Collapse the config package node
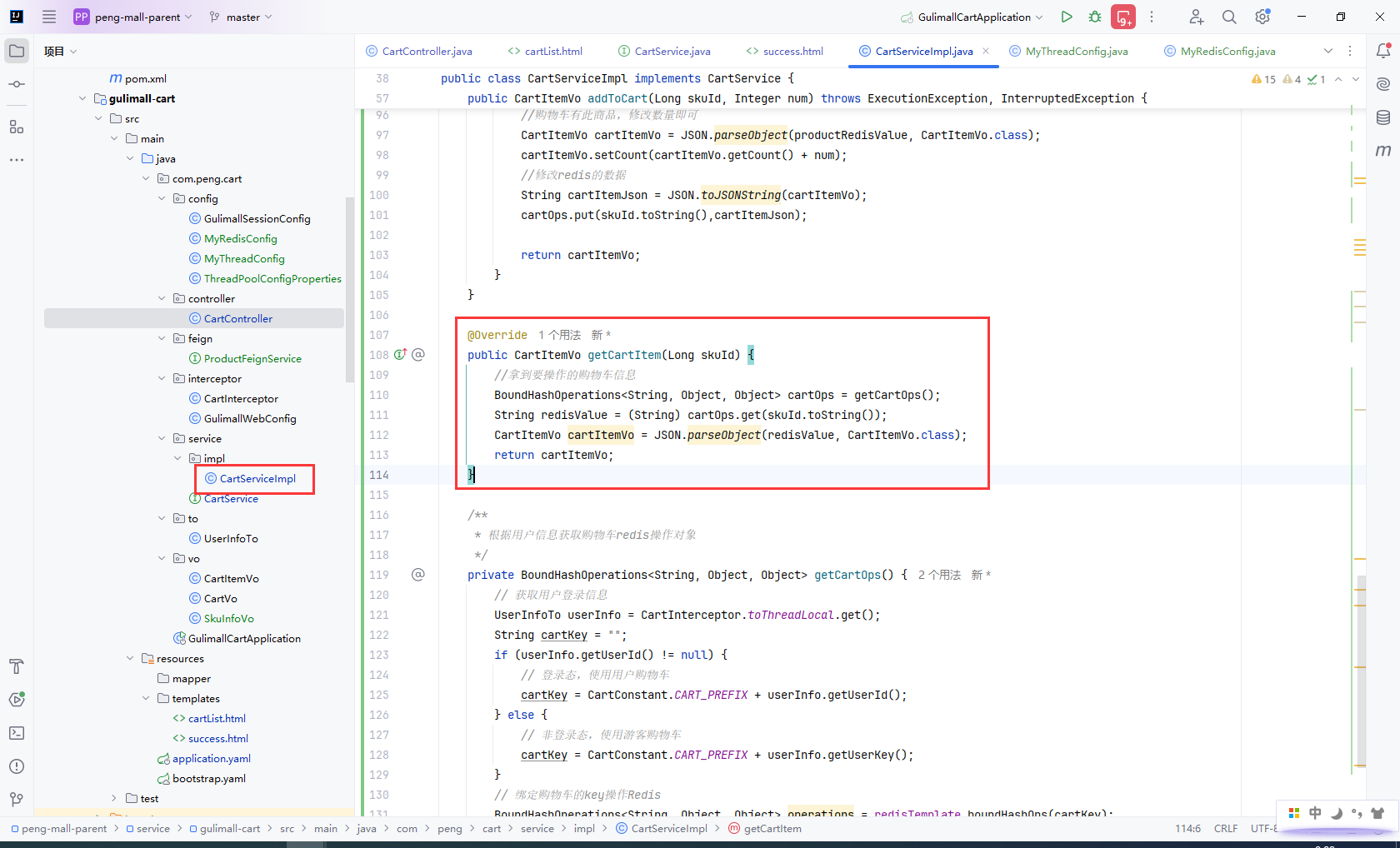Screen dimensions: 1400x848 162,198
